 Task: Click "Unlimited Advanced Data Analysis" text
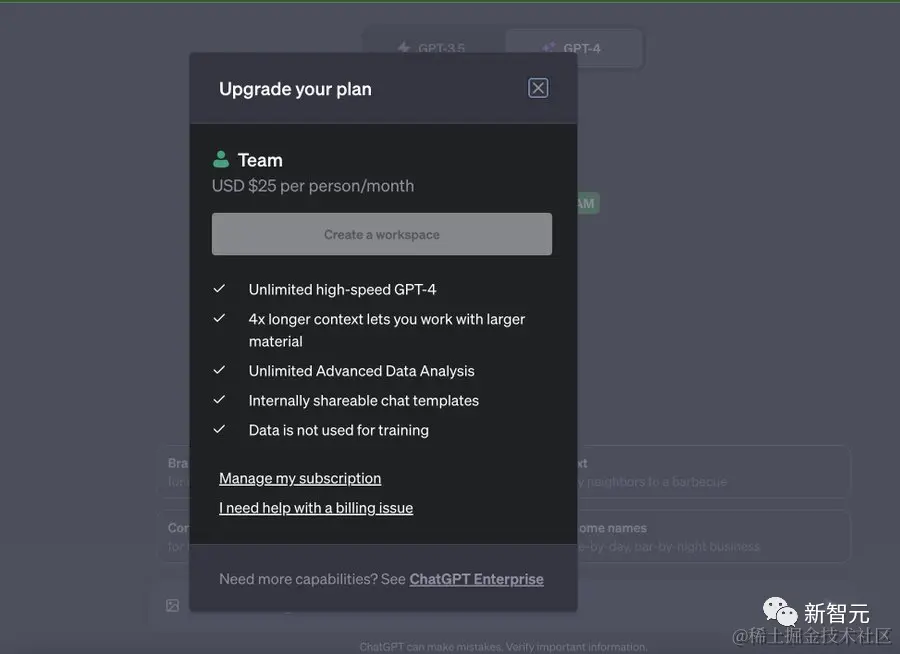pyautogui.click(x=362, y=371)
